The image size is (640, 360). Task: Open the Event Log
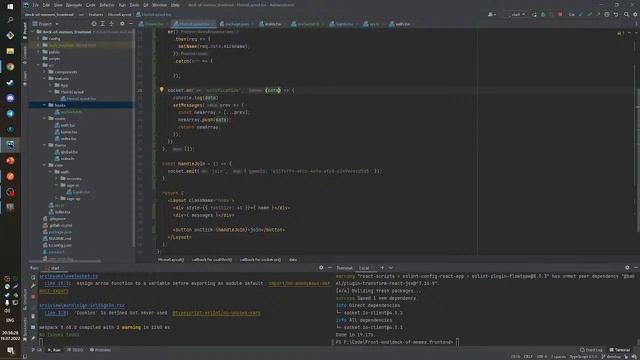(591, 350)
